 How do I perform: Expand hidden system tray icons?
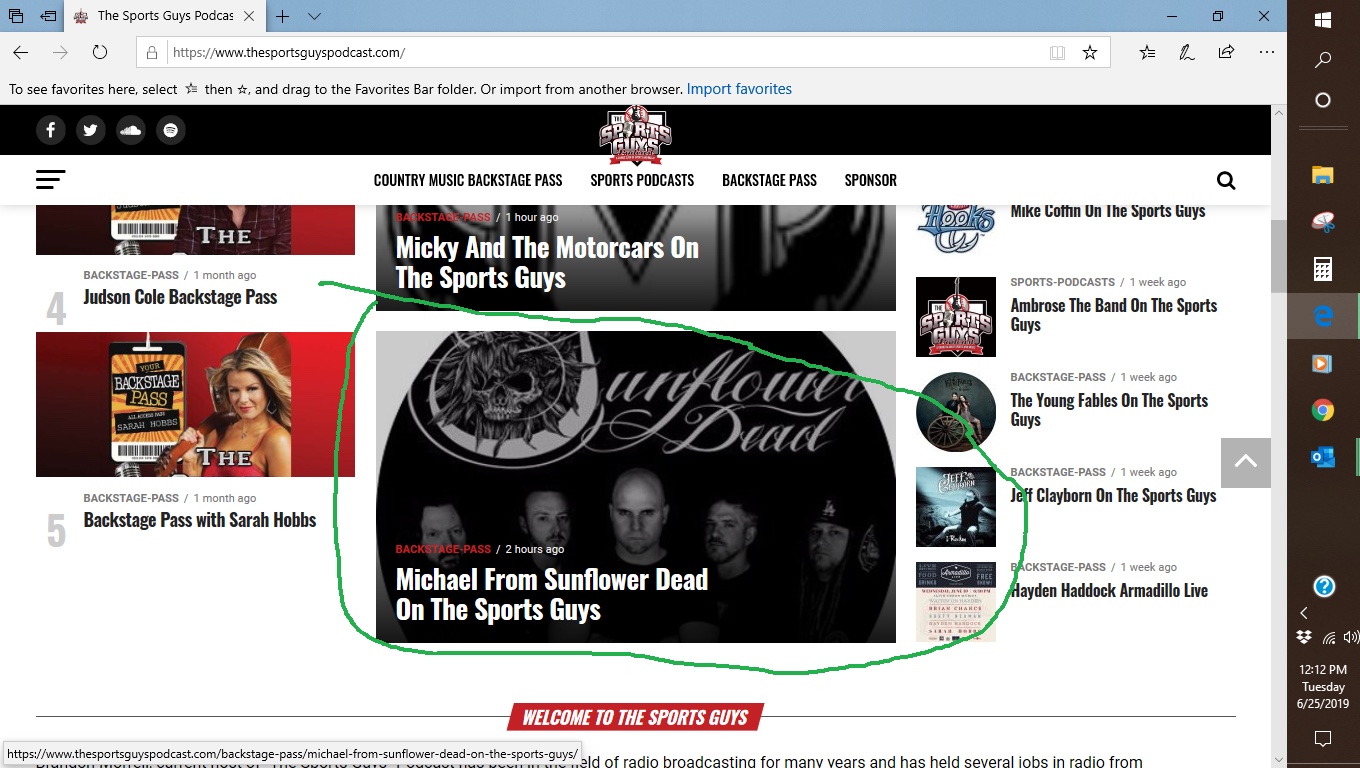pos(1303,613)
